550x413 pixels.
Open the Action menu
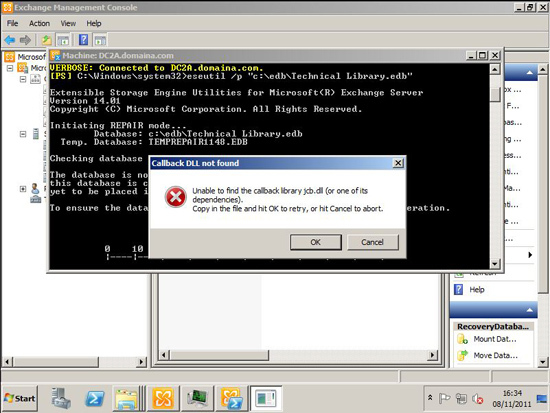pyautogui.click(x=39, y=24)
